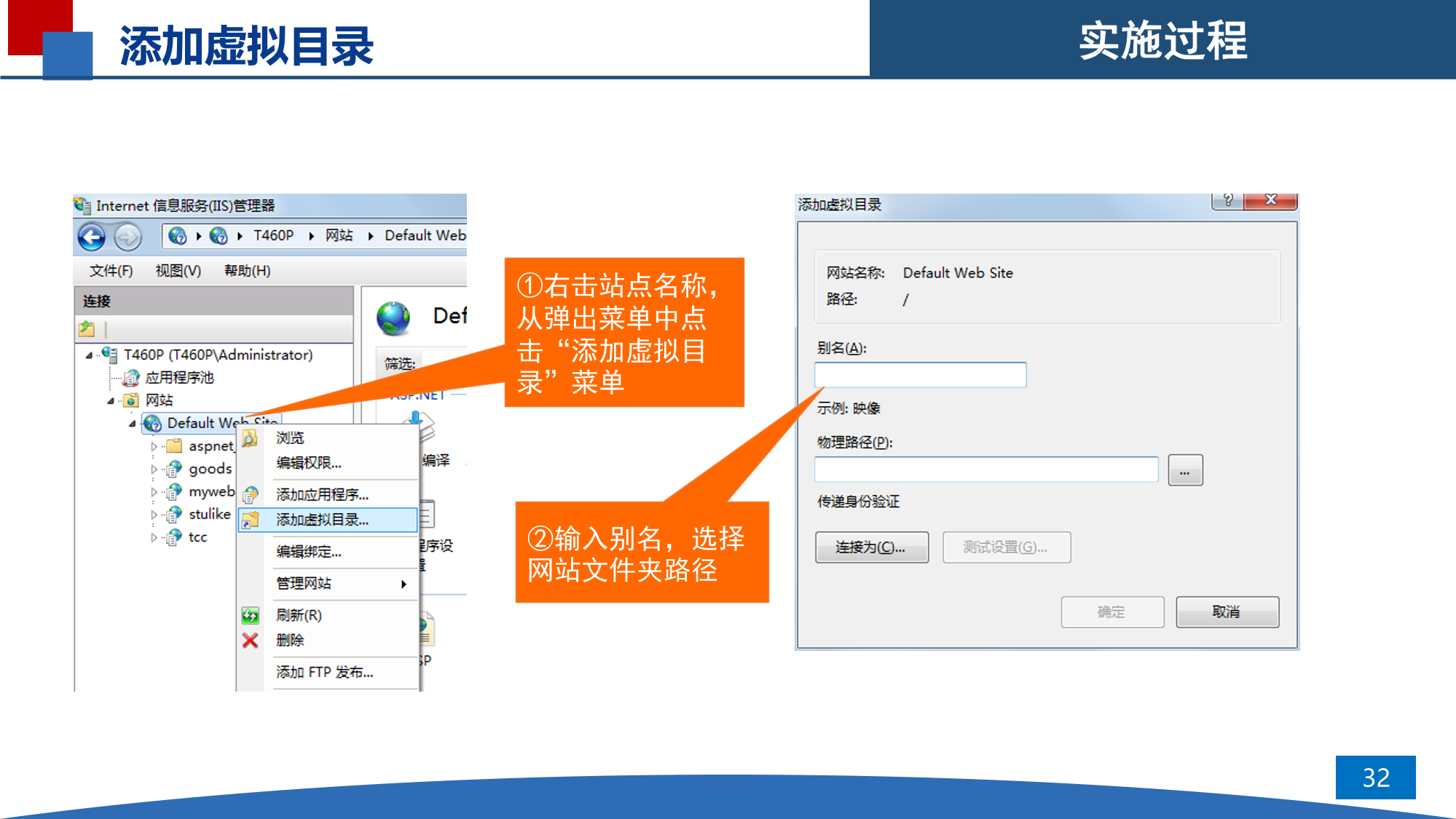Click the grey Forward navigation arrow

[x=128, y=237]
